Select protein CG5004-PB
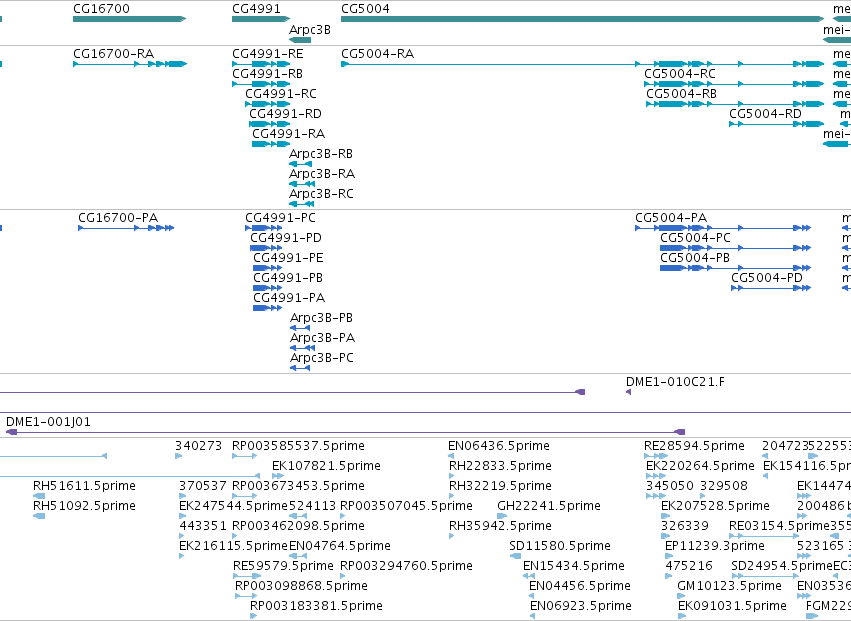Image resolution: width=851 pixels, height=621 pixels. (x=735, y=268)
